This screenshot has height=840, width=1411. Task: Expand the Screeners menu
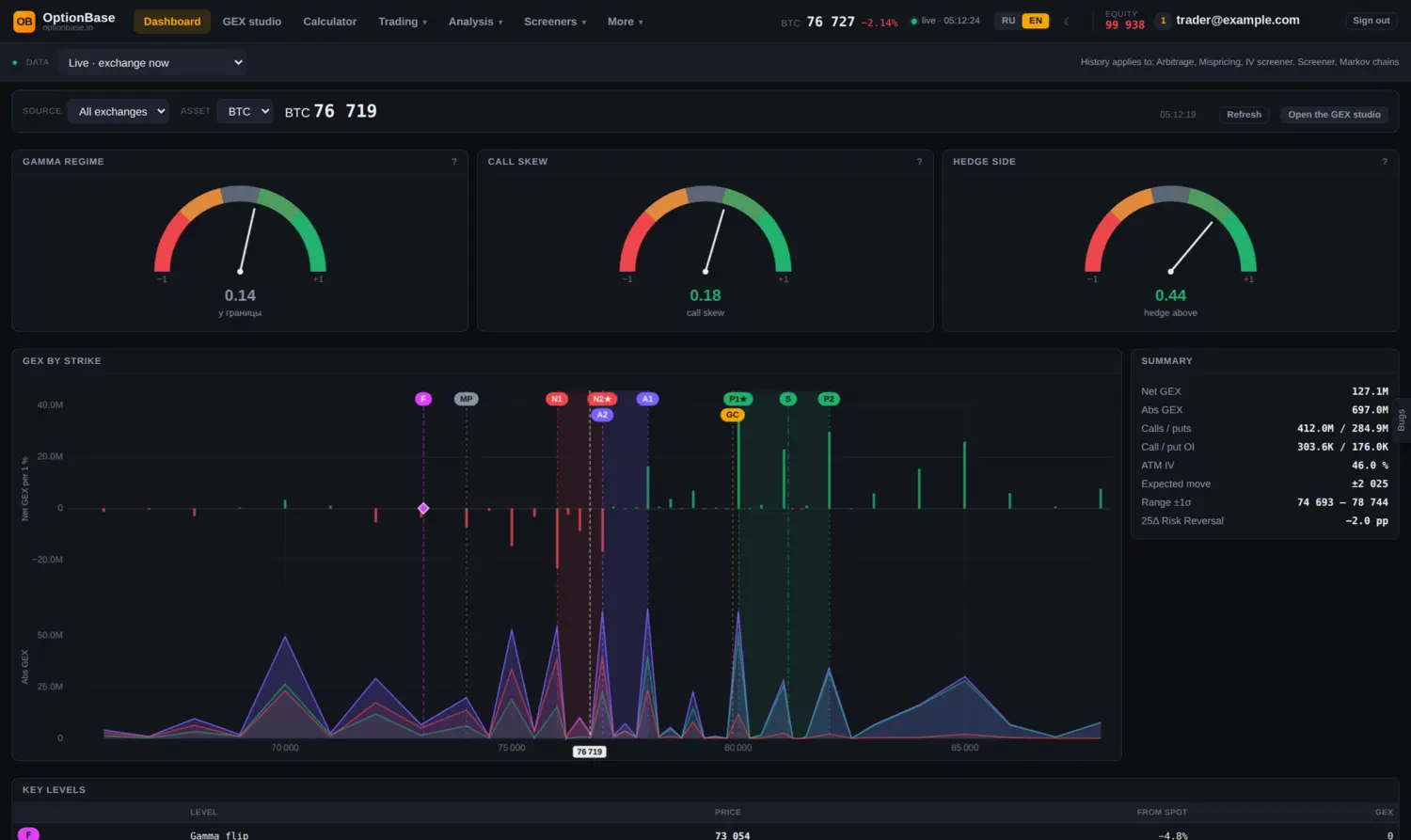point(555,22)
